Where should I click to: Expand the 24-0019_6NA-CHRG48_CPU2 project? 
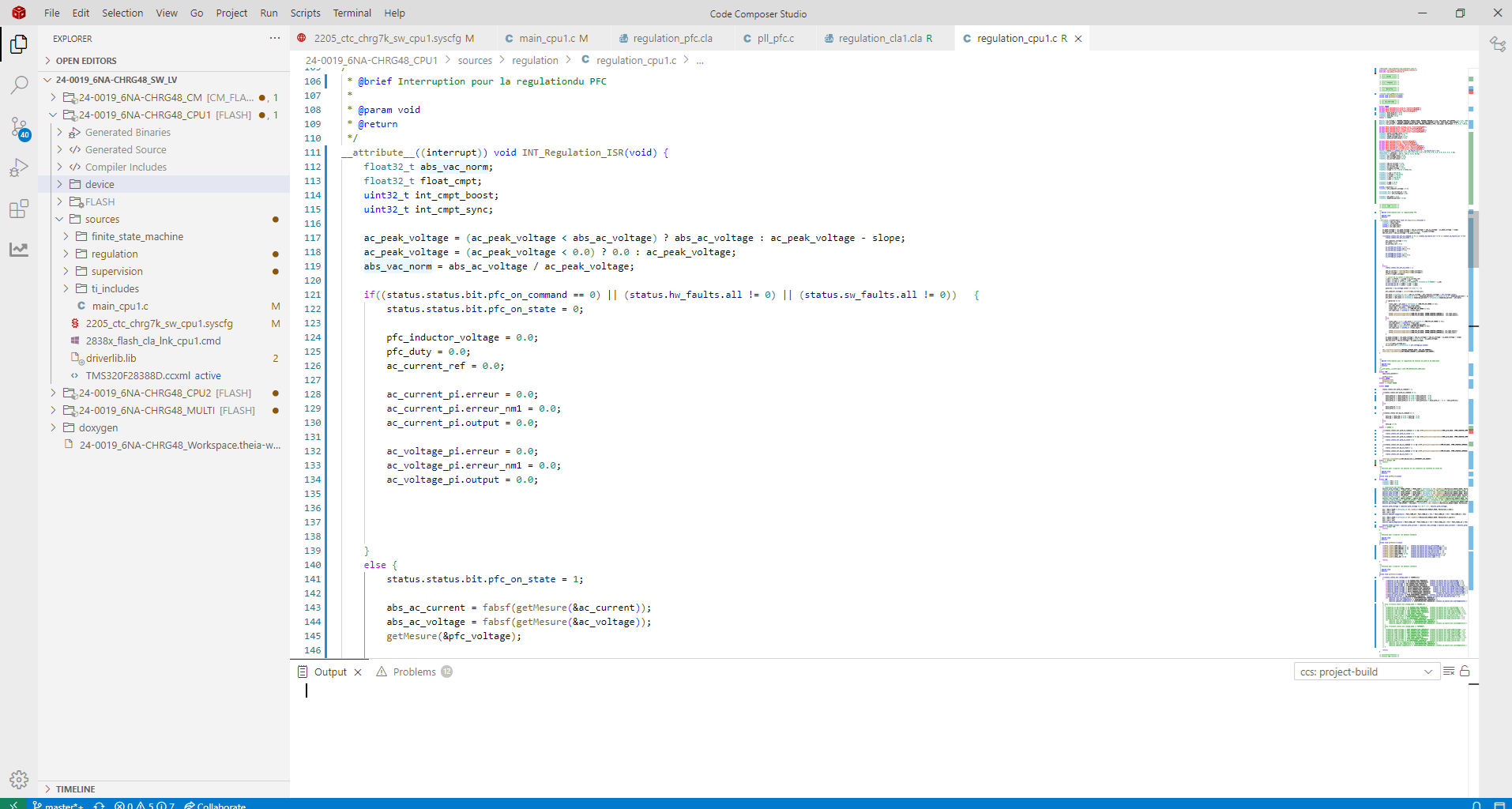164,393
